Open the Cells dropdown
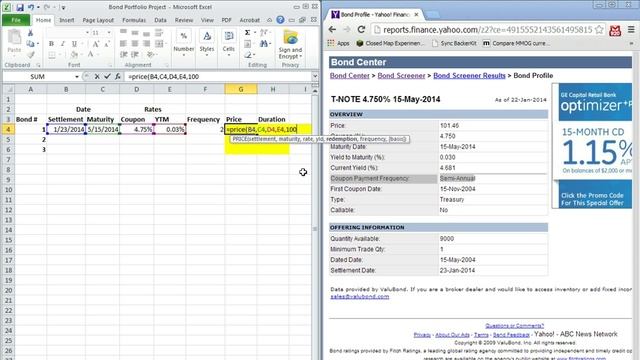Screen dimensions: 640x360 (229, 43)
